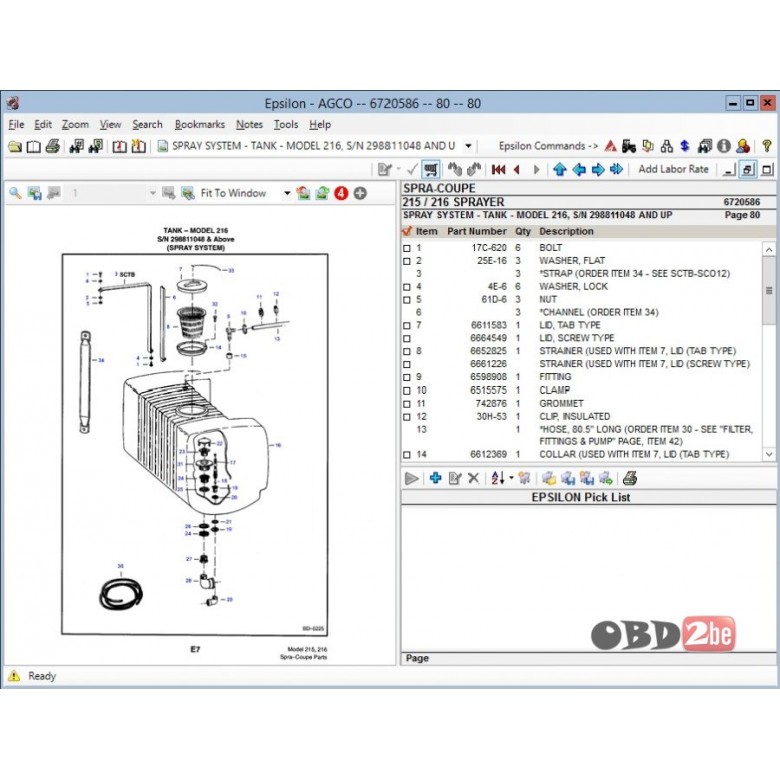The width and height of the screenshot is (780, 780).
Task: Open the View menu
Action: [110, 124]
